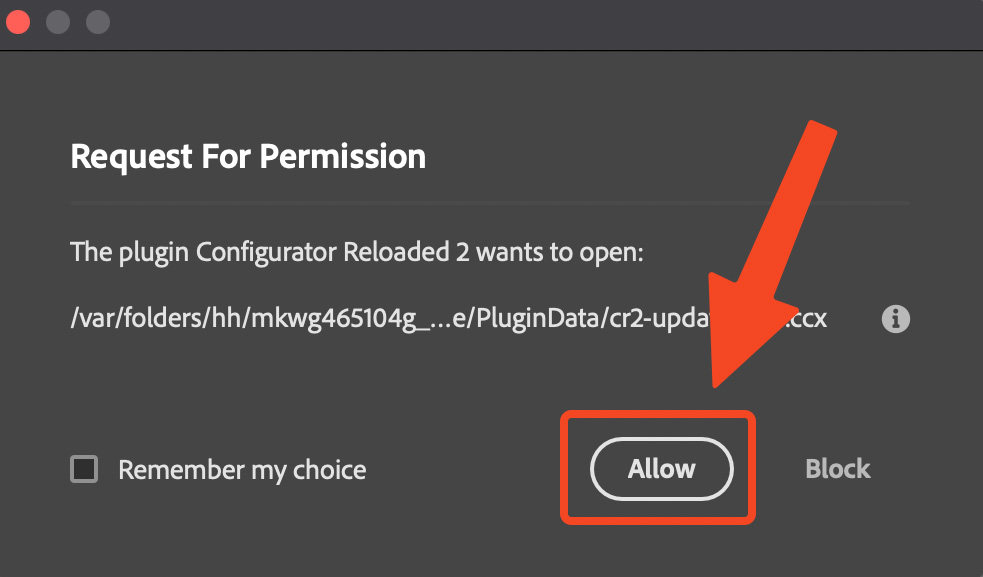Select the middle gray circle in titlebar
The image size is (983, 577).
[57, 21]
